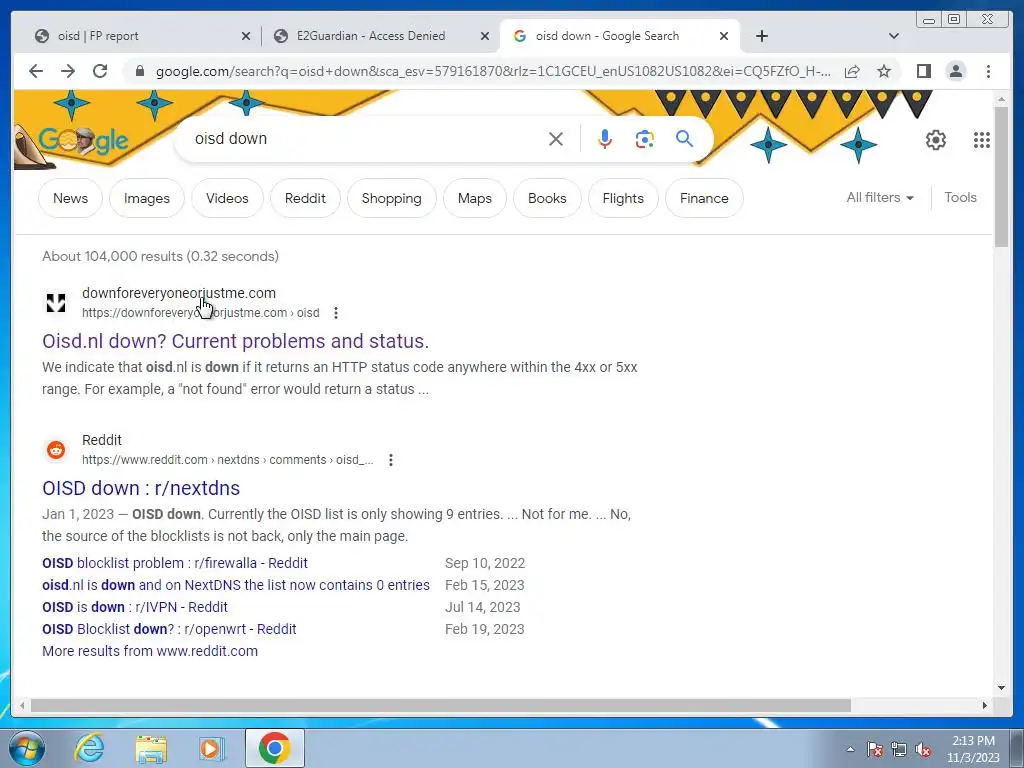Filter results by Maps
This screenshot has width=1024, height=768.
click(x=475, y=198)
